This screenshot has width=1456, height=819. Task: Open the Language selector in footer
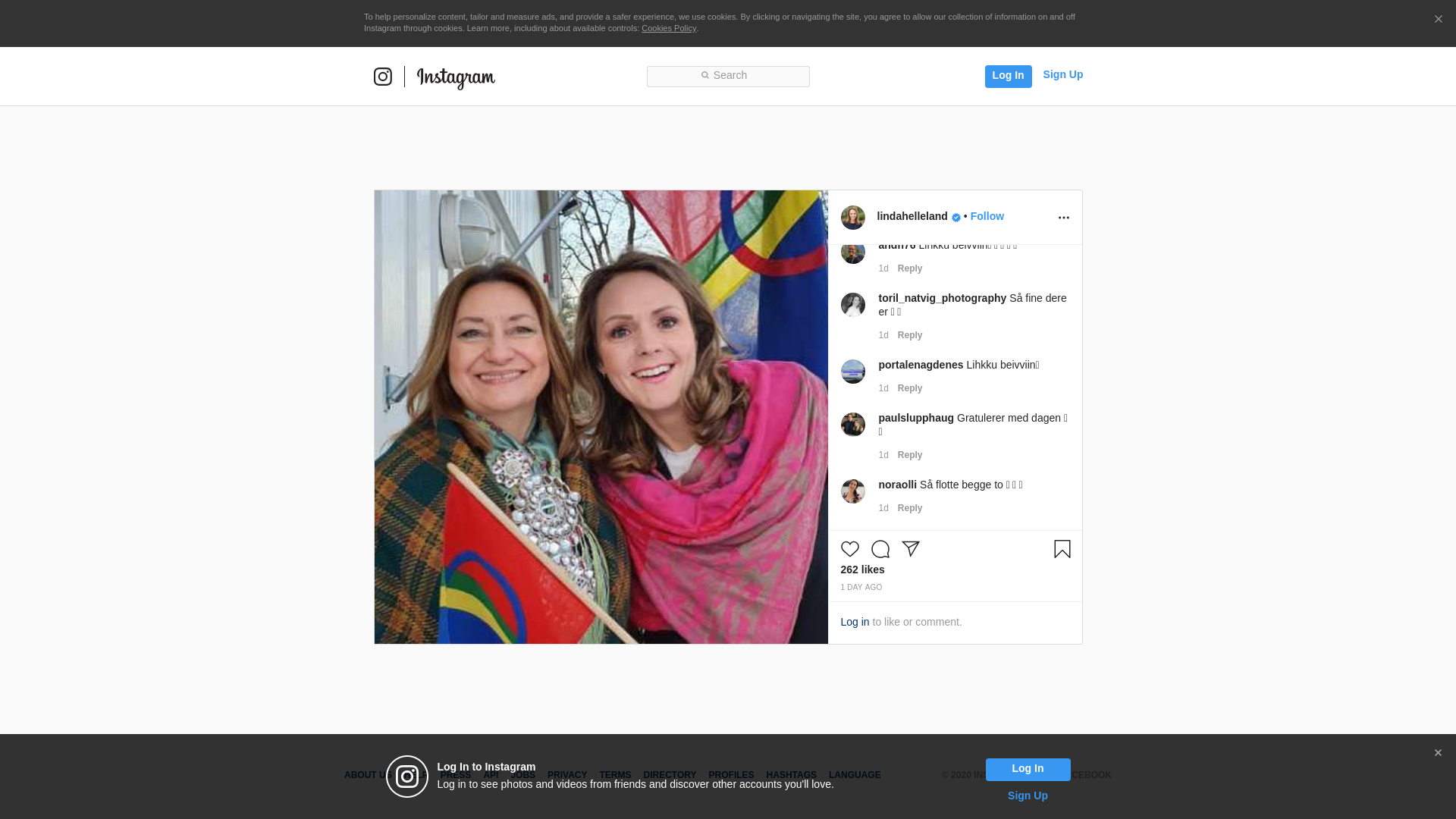coord(854,775)
